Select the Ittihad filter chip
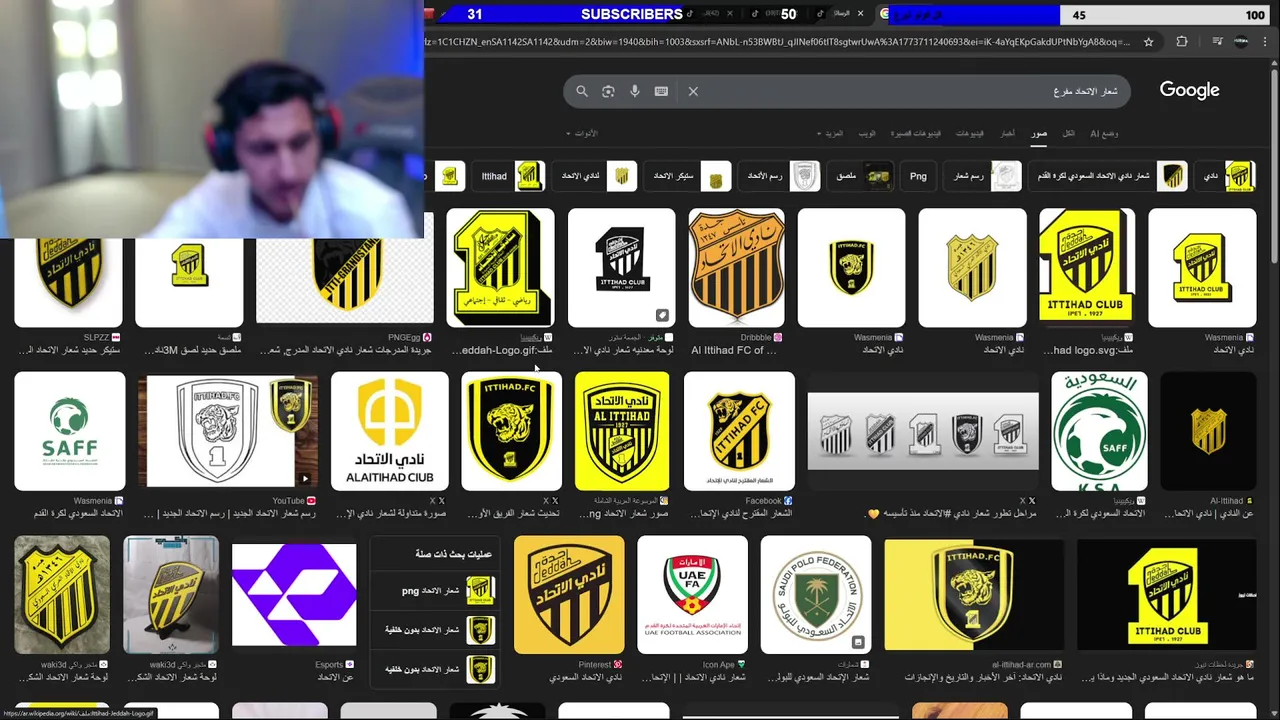The height and width of the screenshot is (720, 1280). point(510,176)
